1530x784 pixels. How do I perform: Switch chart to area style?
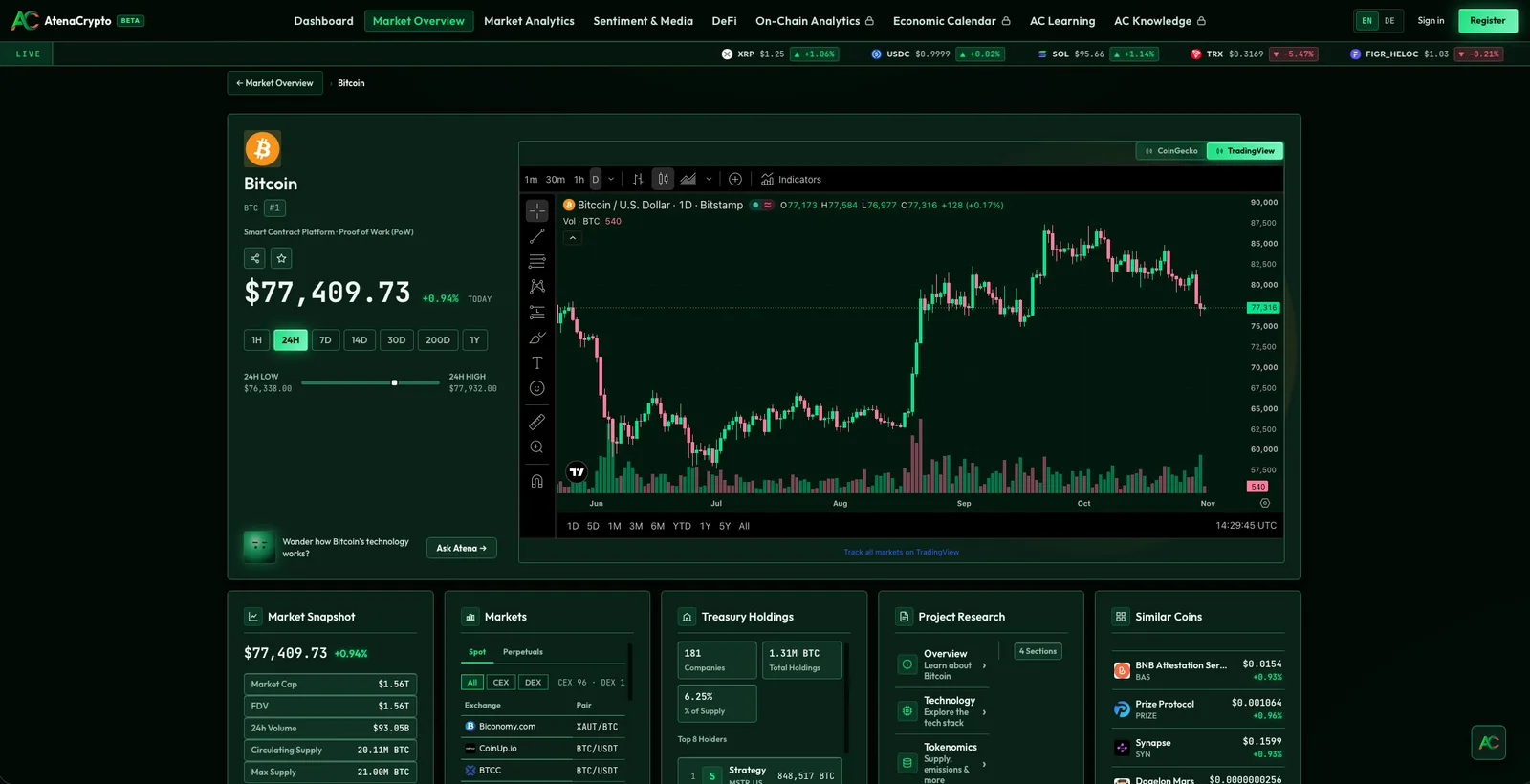point(688,179)
